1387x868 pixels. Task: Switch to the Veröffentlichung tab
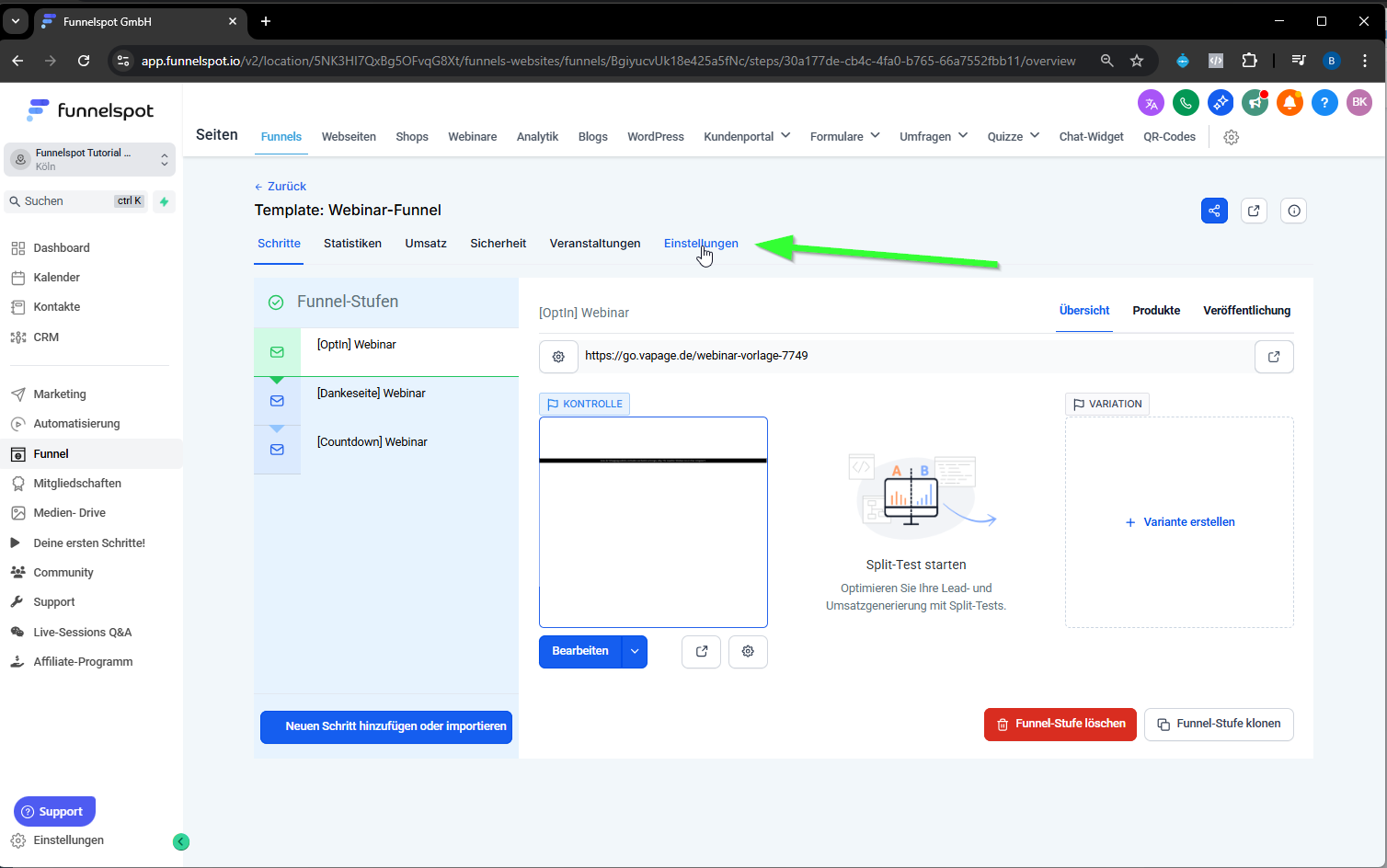tap(1247, 311)
